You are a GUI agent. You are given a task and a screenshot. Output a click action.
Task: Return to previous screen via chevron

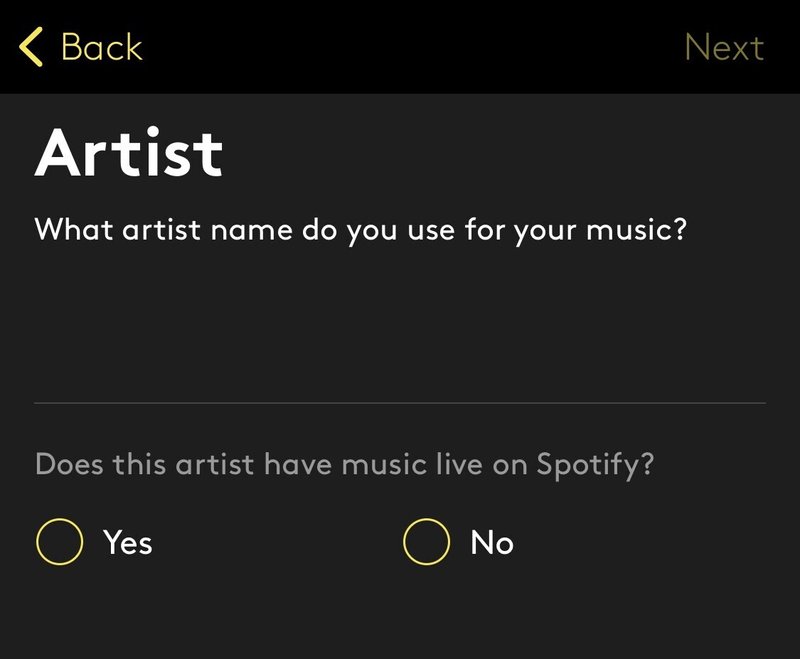31,47
